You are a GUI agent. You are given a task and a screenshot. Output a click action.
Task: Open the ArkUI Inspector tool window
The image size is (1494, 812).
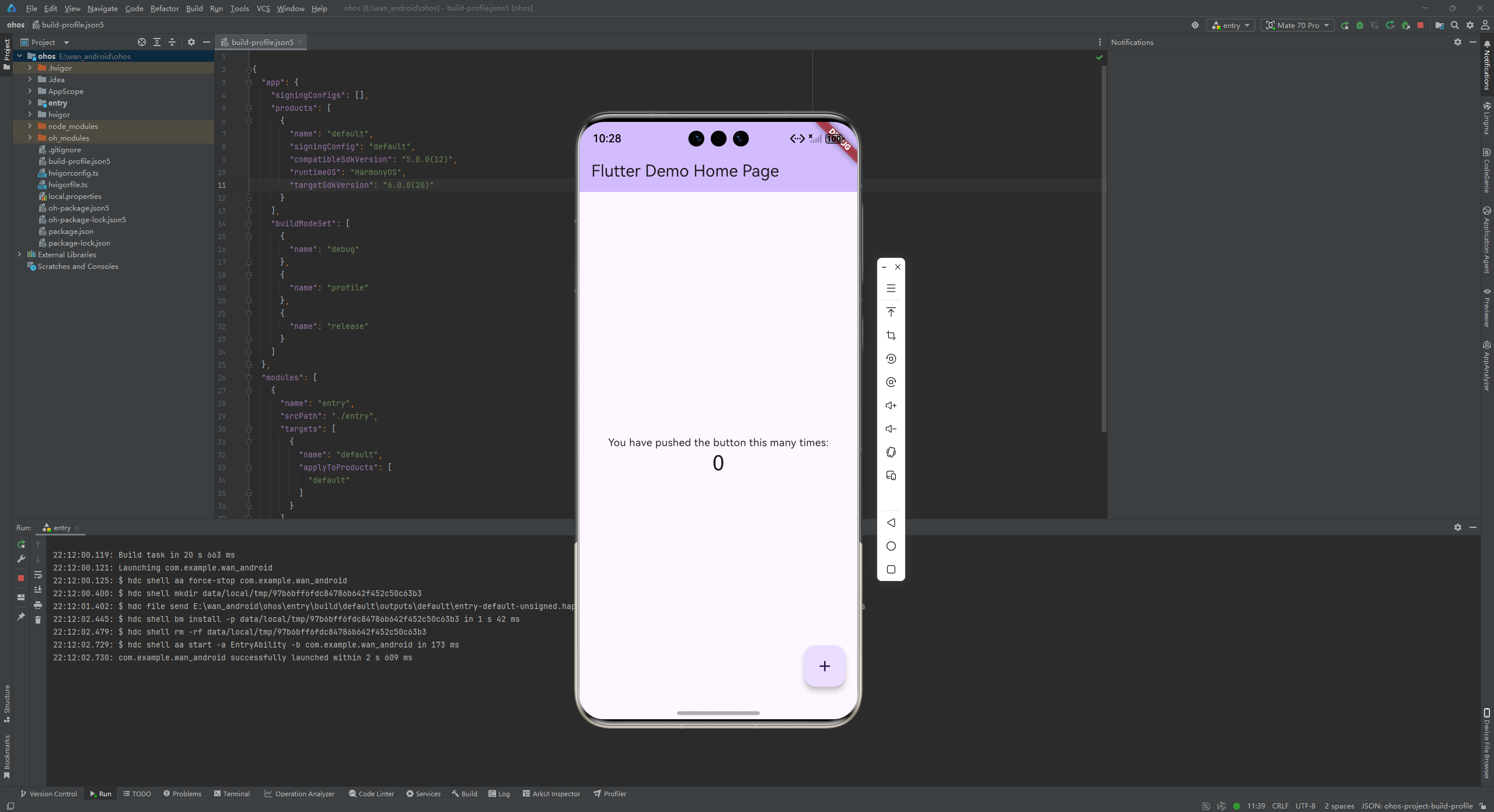pyautogui.click(x=551, y=793)
